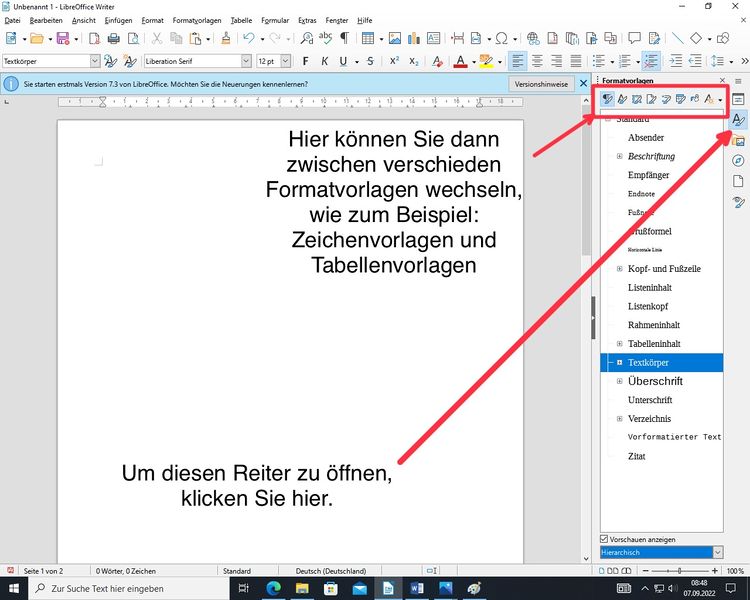This screenshot has height=600, width=750.
Task: Center align the paragraph
Action: [x=537, y=61]
